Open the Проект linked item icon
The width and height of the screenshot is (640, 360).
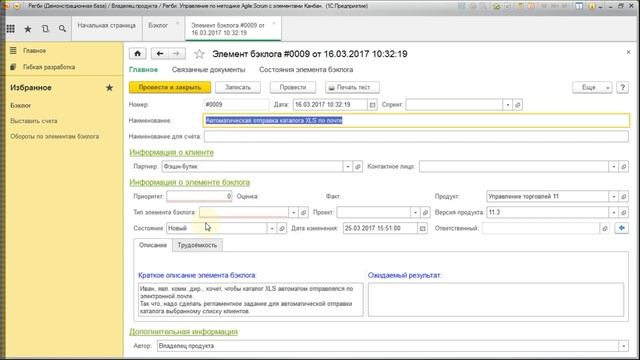425,212
